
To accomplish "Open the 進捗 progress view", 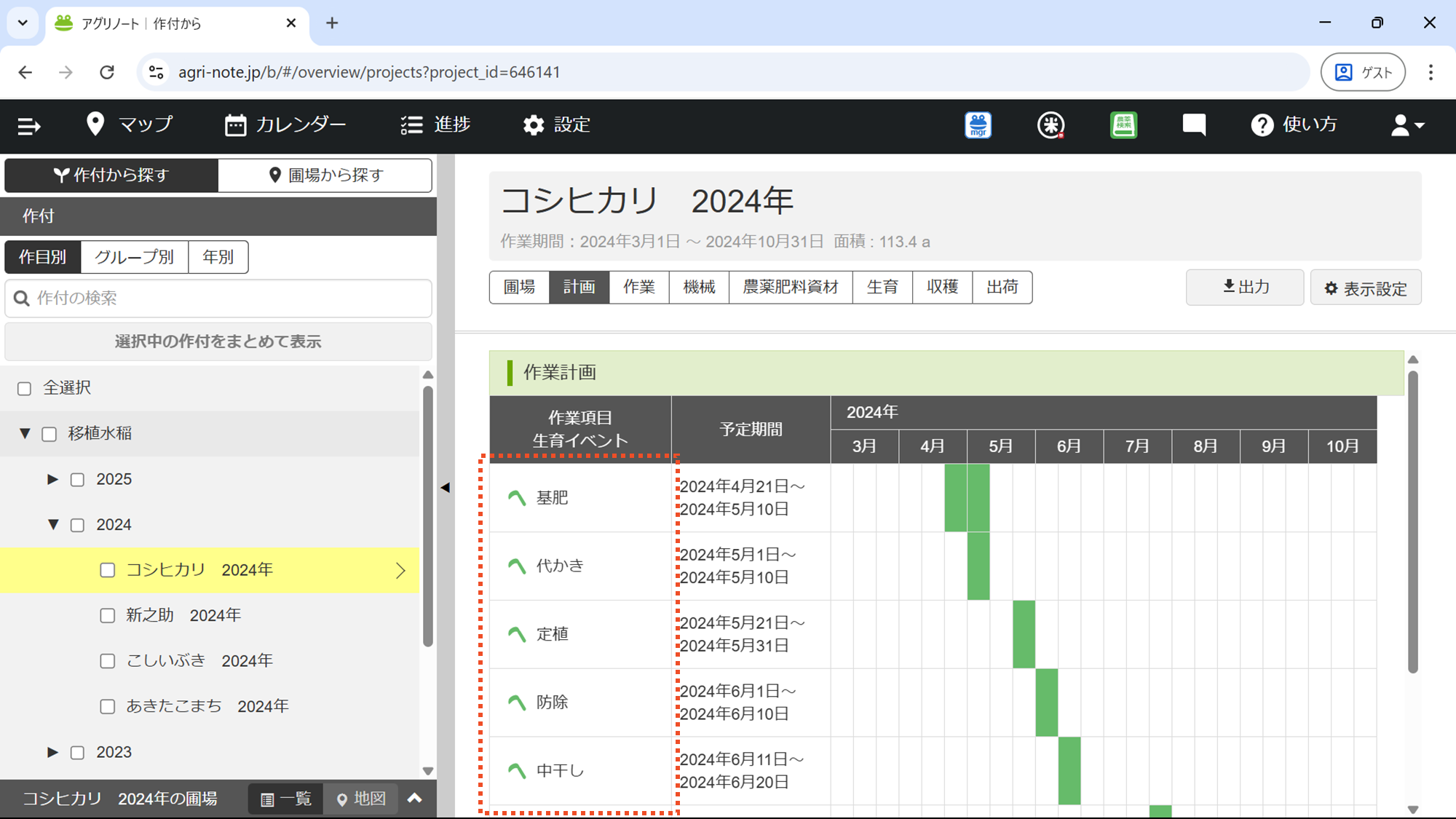I will coord(435,124).
